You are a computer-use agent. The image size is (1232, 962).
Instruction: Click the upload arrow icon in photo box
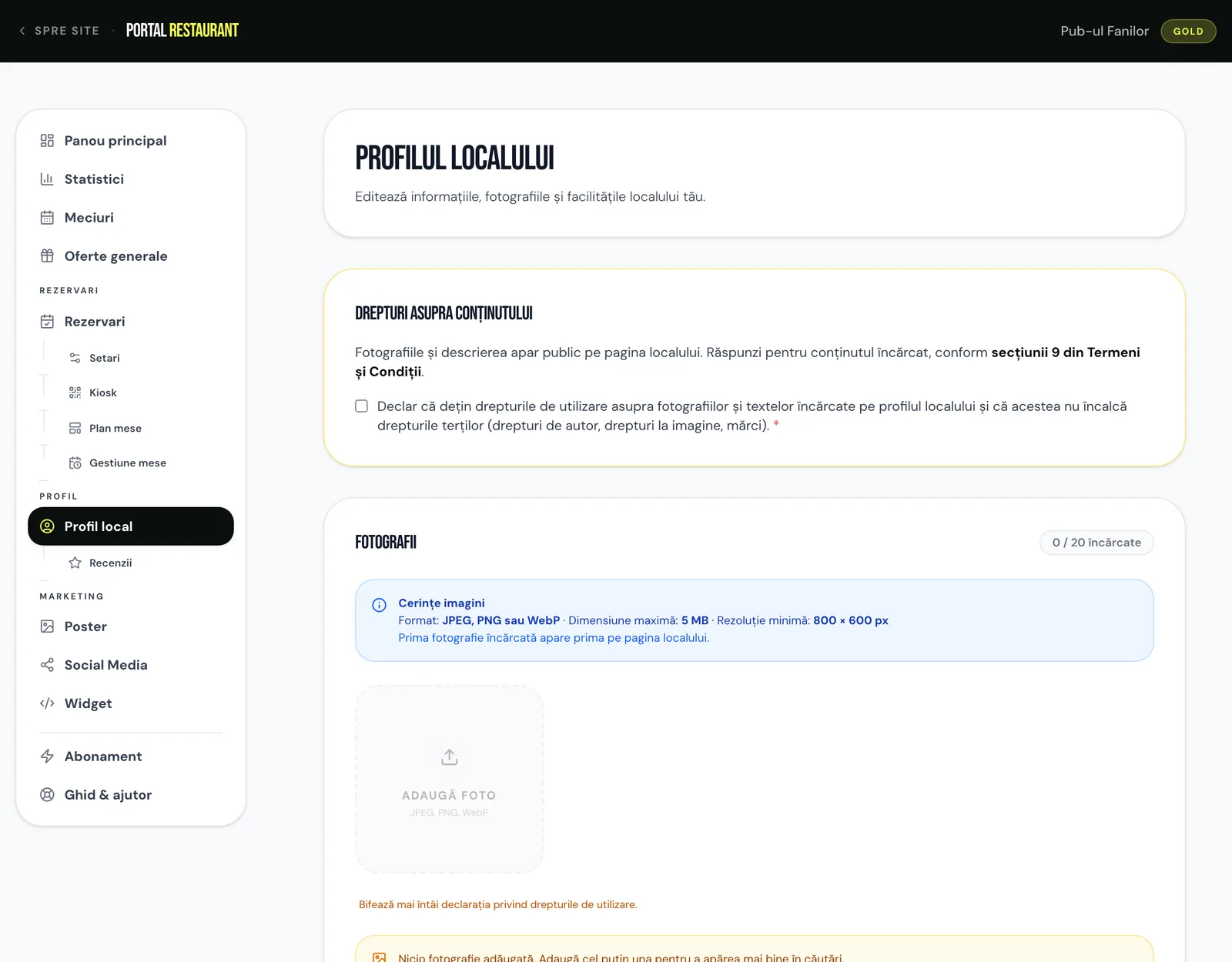(449, 757)
